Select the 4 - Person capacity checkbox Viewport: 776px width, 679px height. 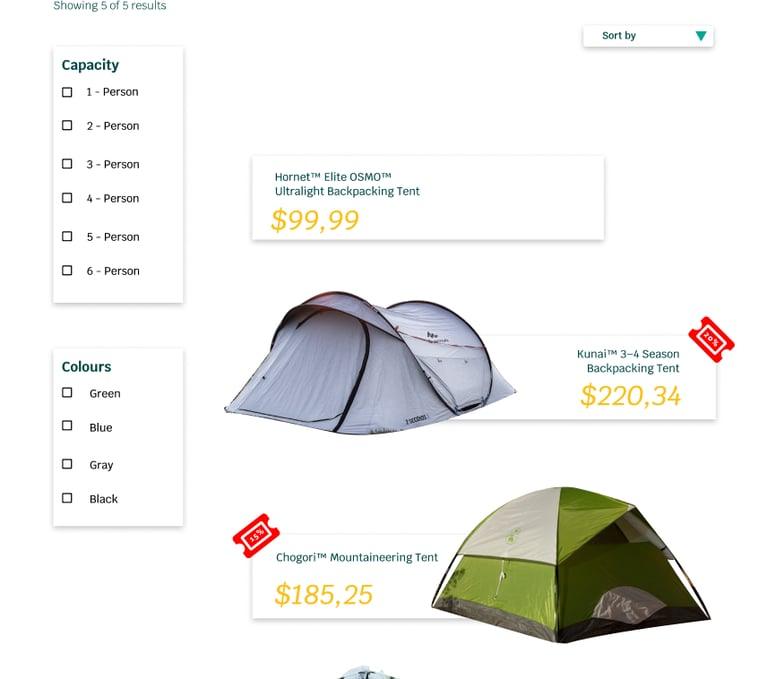click(68, 198)
